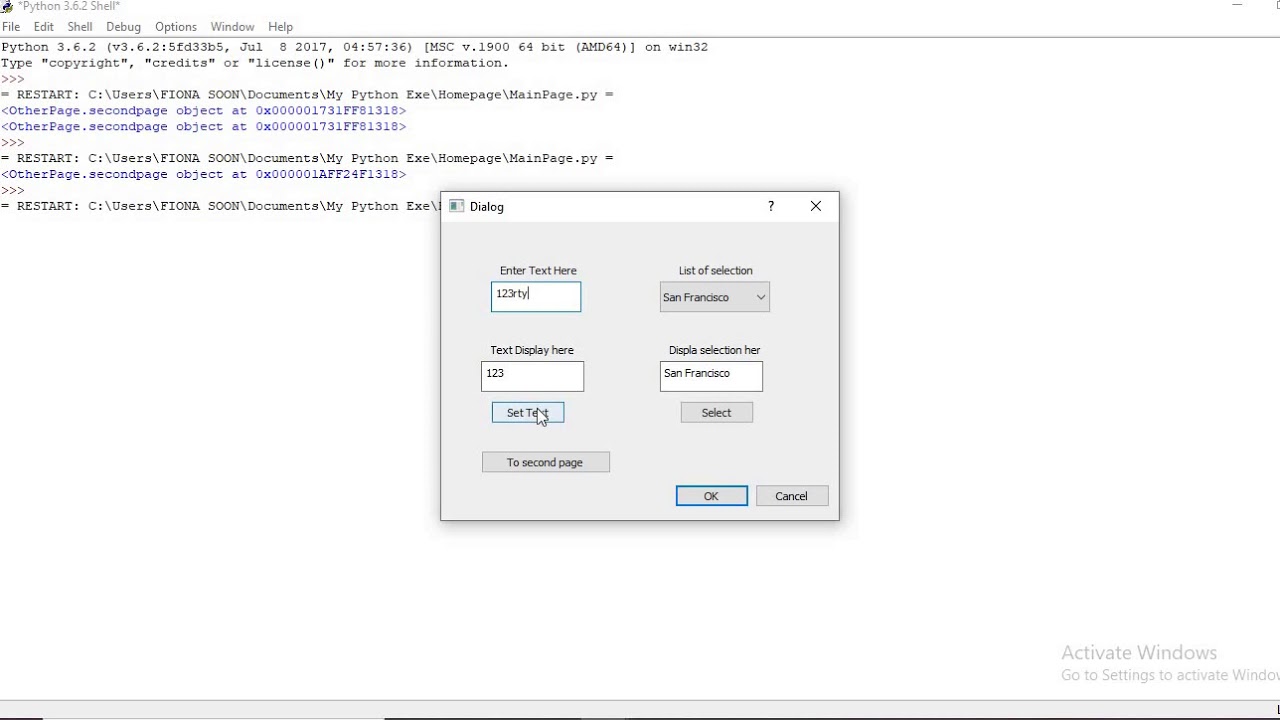
Task: Open the File menu
Action: tap(11, 27)
